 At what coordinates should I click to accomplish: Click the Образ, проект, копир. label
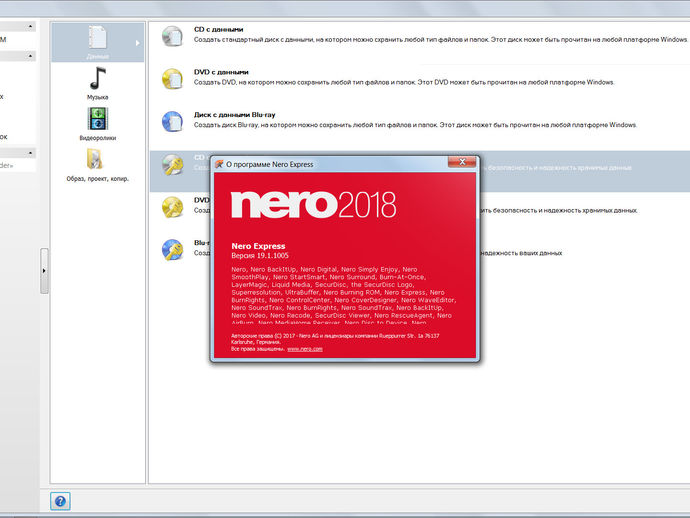(97, 179)
